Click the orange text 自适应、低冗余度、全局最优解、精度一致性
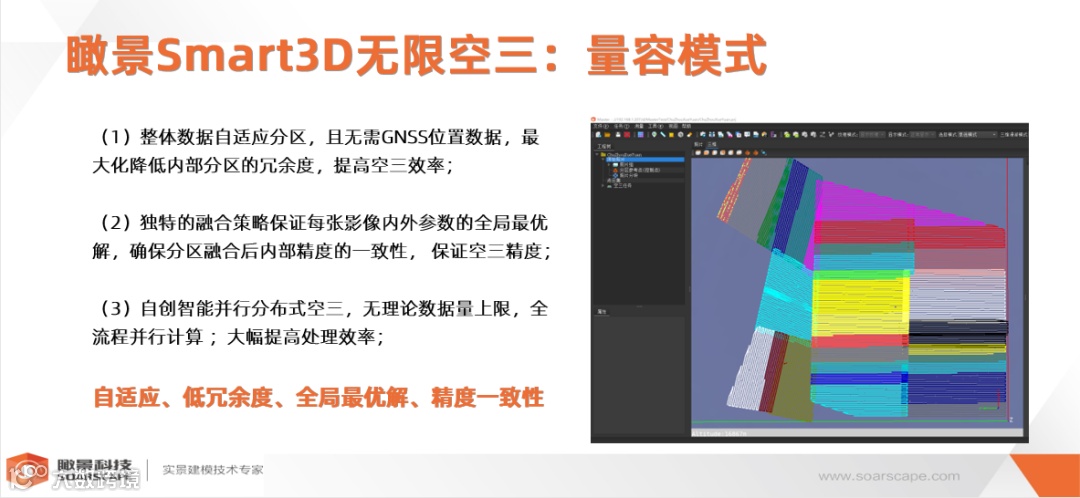Image resolution: width=1080 pixels, height=498 pixels. tap(318, 397)
